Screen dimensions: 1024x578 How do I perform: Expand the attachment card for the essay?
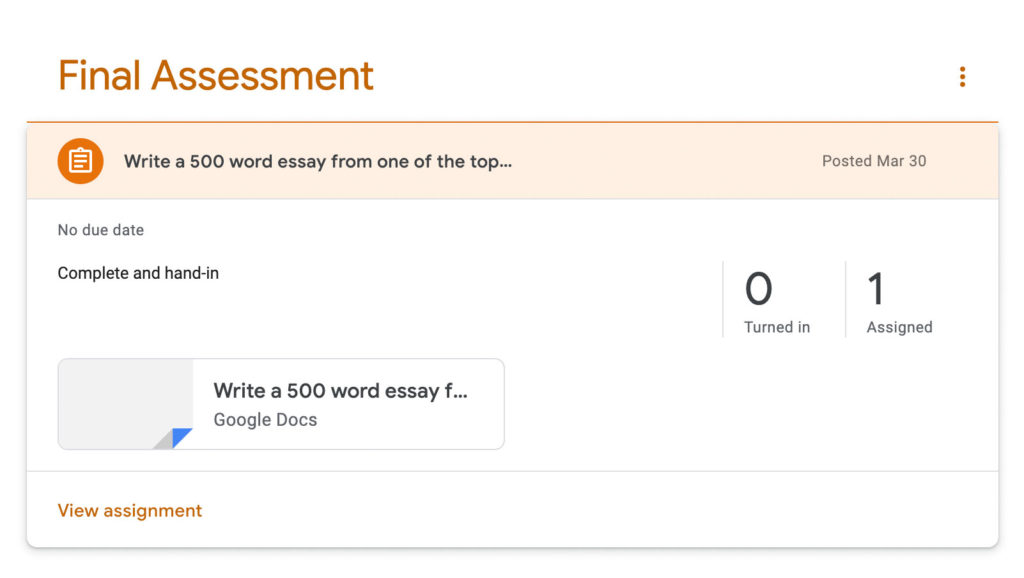280,404
